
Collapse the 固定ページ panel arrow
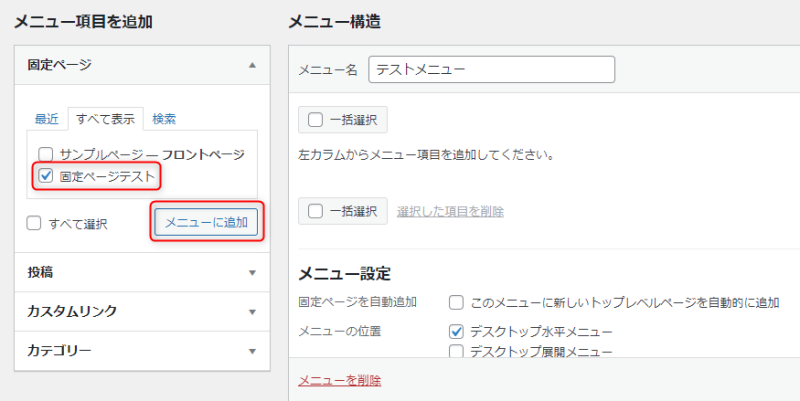click(252, 65)
